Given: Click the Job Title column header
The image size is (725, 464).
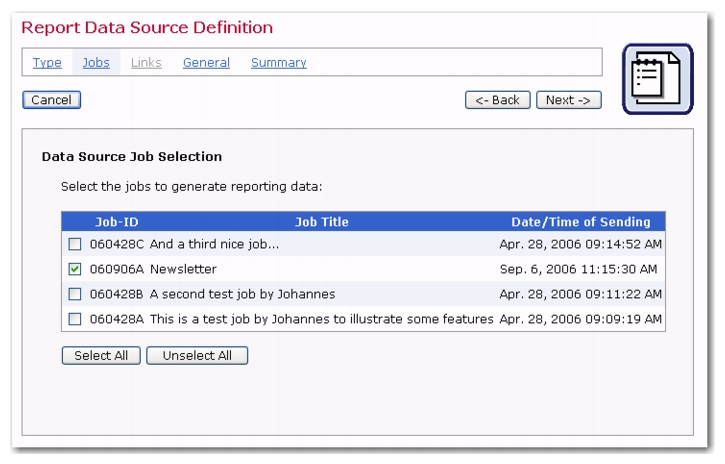Looking at the screenshot, I should coord(322,222).
